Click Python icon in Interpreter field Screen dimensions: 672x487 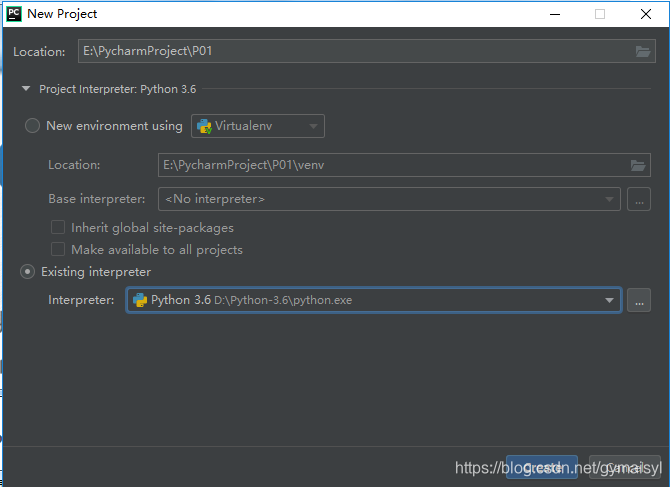[140, 300]
